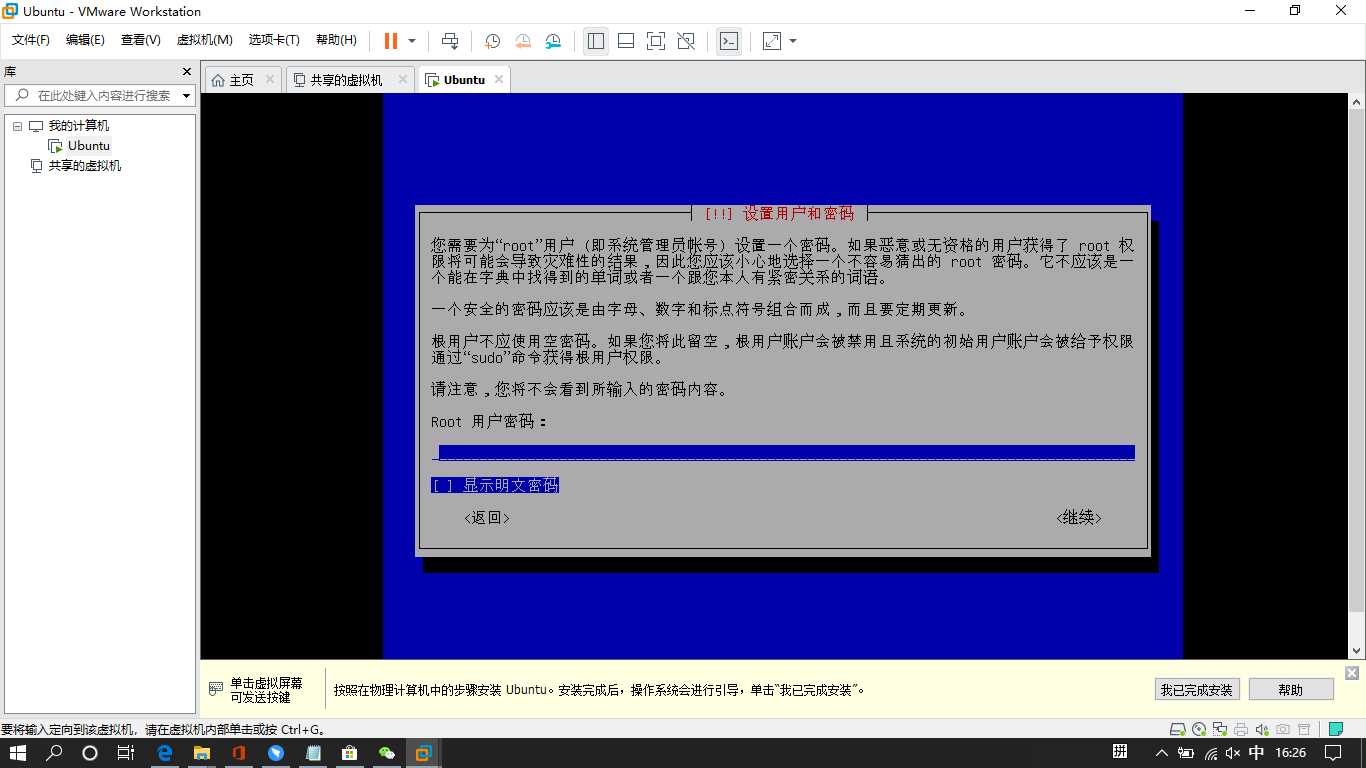Image resolution: width=1366 pixels, height=768 pixels.
Task: Click the network adapter status icon
Action: click(x=1220, y=729)
